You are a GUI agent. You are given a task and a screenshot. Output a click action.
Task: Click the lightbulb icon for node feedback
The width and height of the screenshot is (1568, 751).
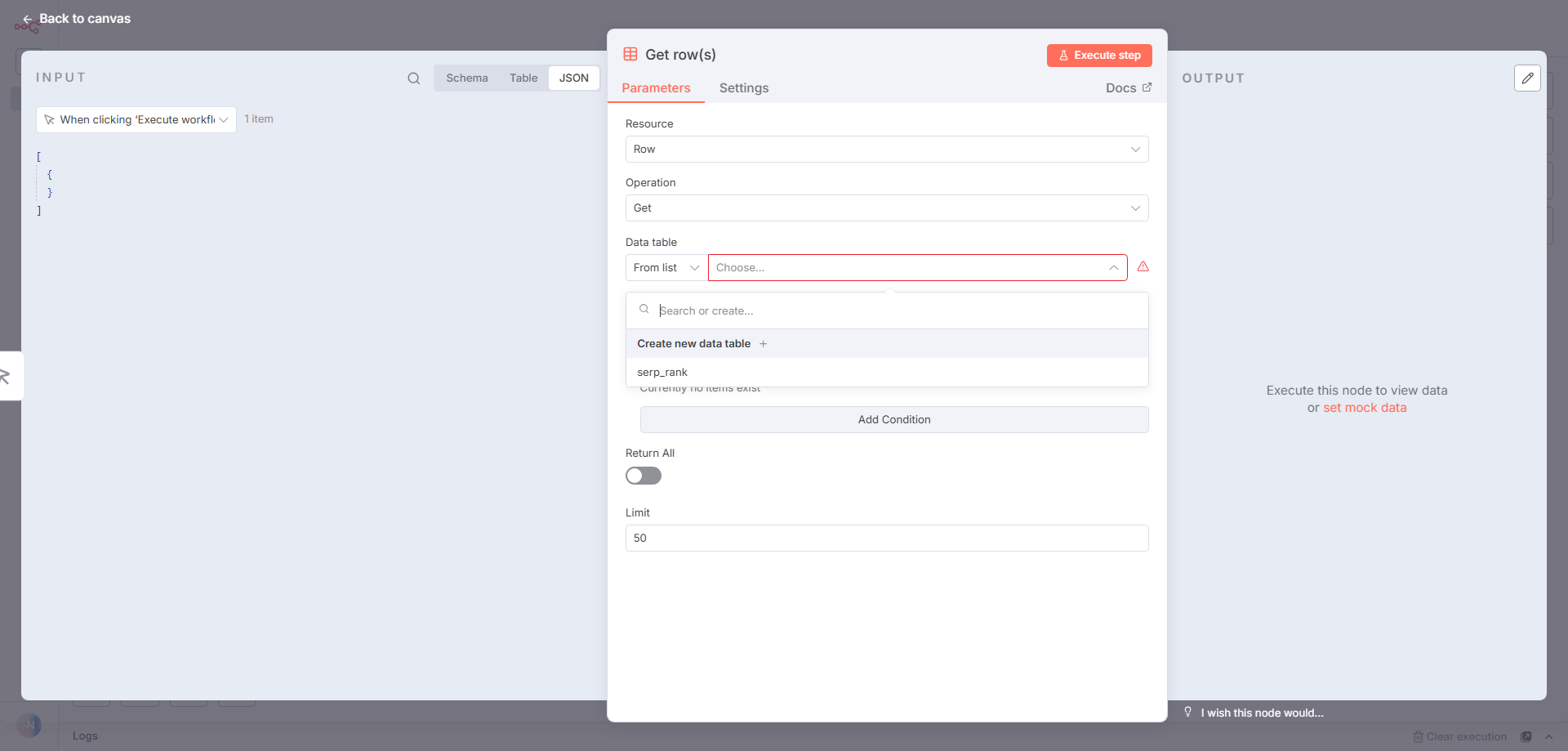click(1187, 713)
